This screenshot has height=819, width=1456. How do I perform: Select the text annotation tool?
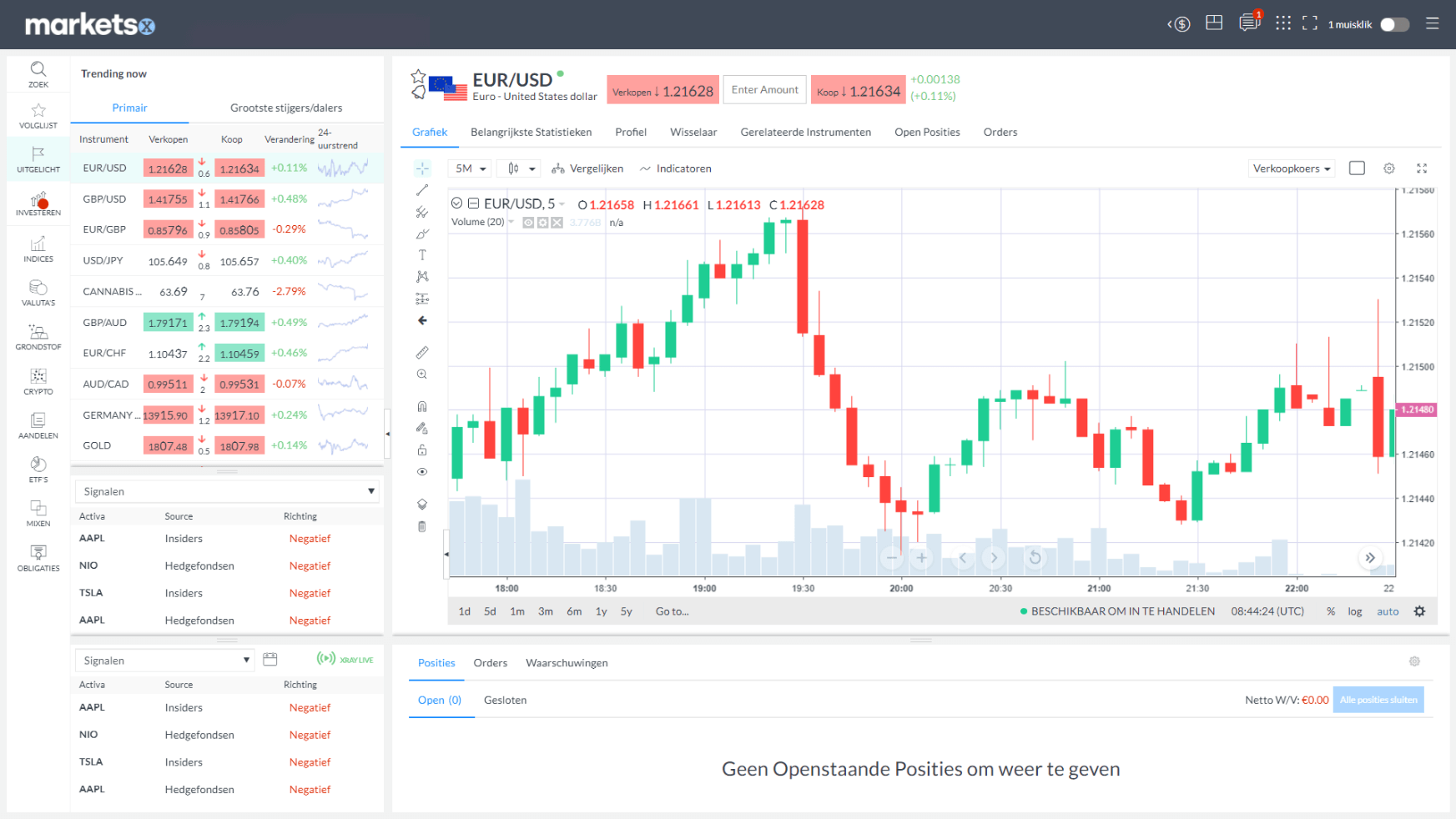tap(422, 254)
